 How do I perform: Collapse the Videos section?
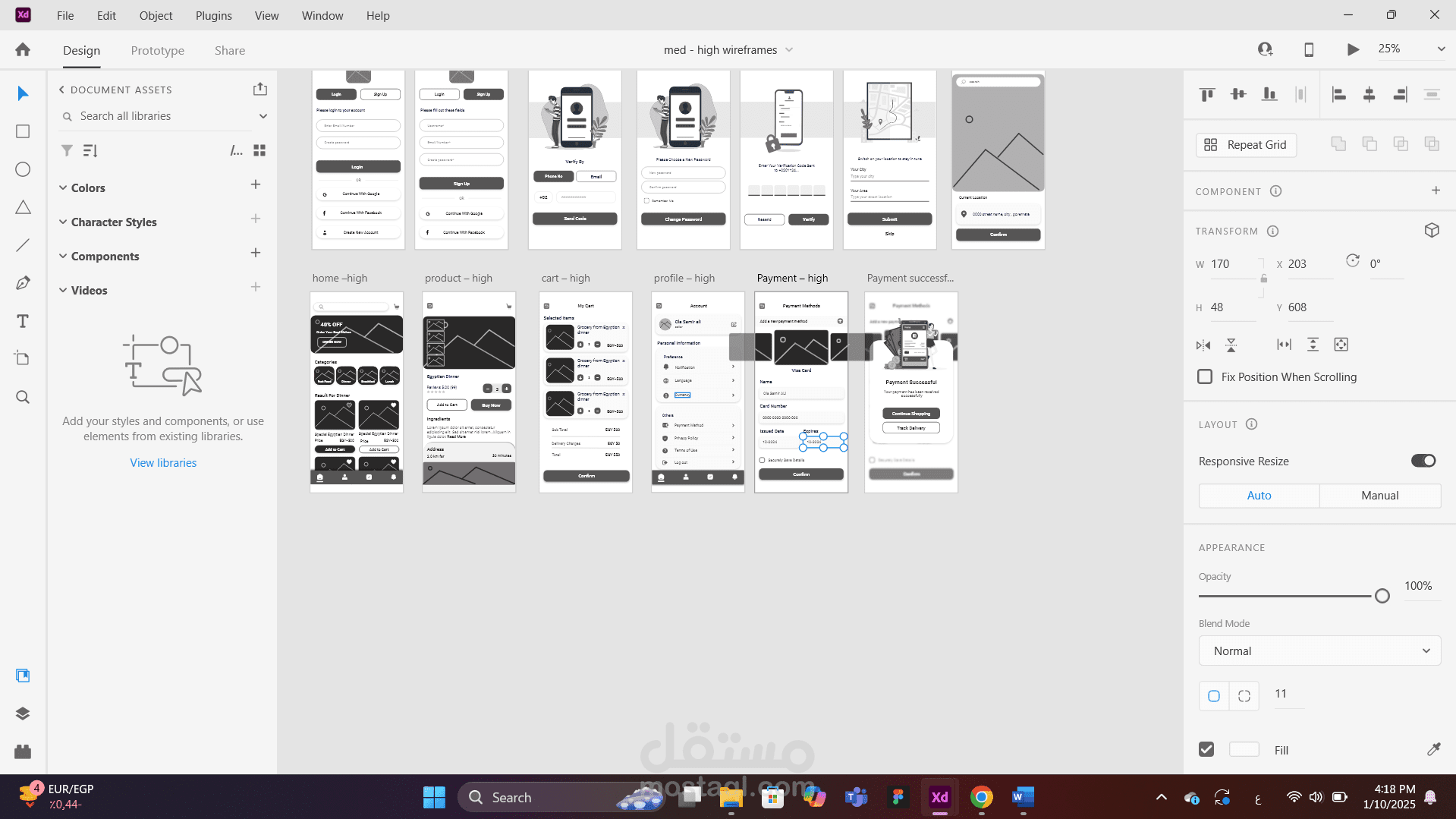(63, 290)
